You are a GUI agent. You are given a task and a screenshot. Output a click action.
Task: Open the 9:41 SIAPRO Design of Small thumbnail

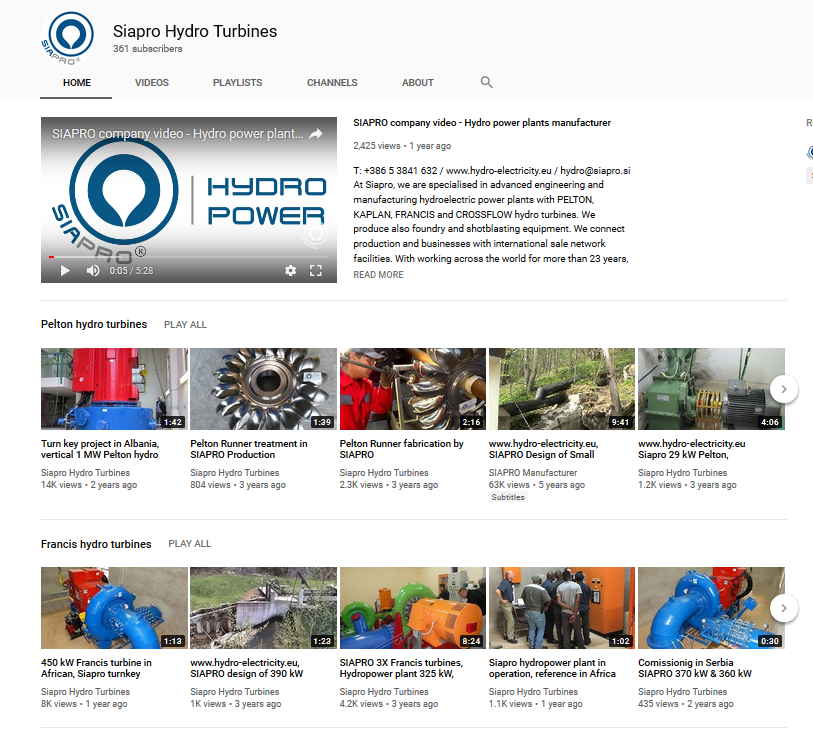[562, 389]
